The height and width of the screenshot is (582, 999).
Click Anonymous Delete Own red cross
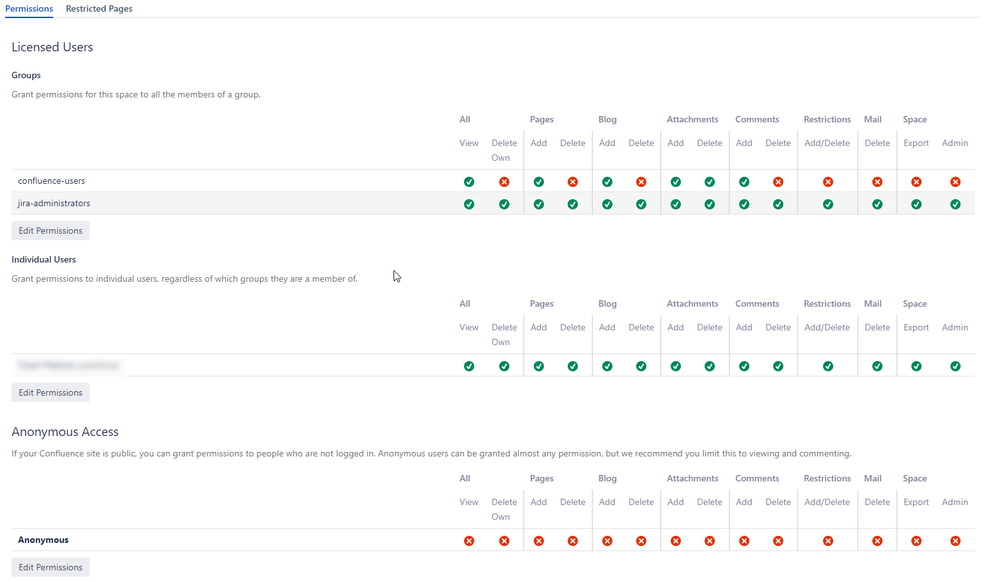(x=504, y=541)
